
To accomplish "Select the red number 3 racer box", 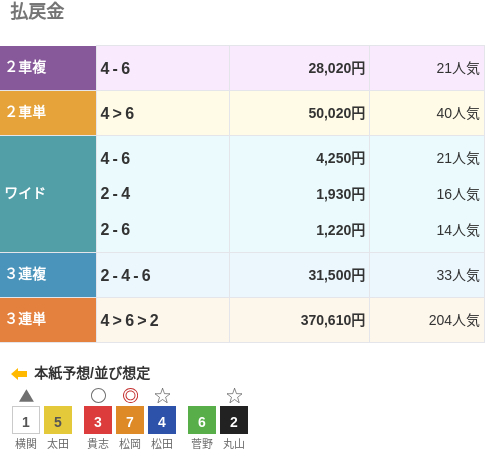I will tap(98, 420).
